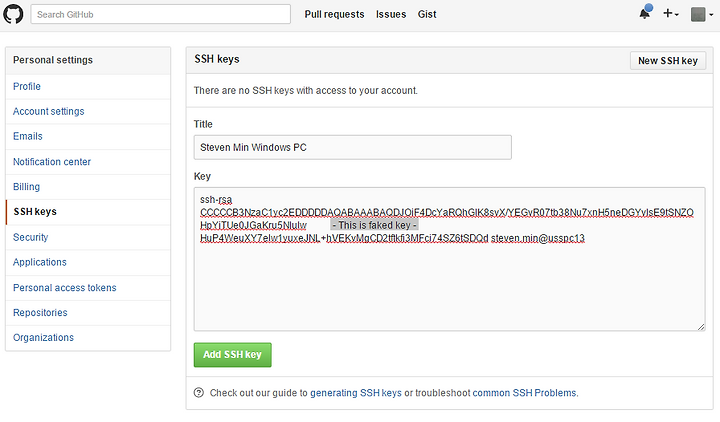
Task: Open the generating SSH keys guide
Action: pyautogui.click(x=356, y=393)
